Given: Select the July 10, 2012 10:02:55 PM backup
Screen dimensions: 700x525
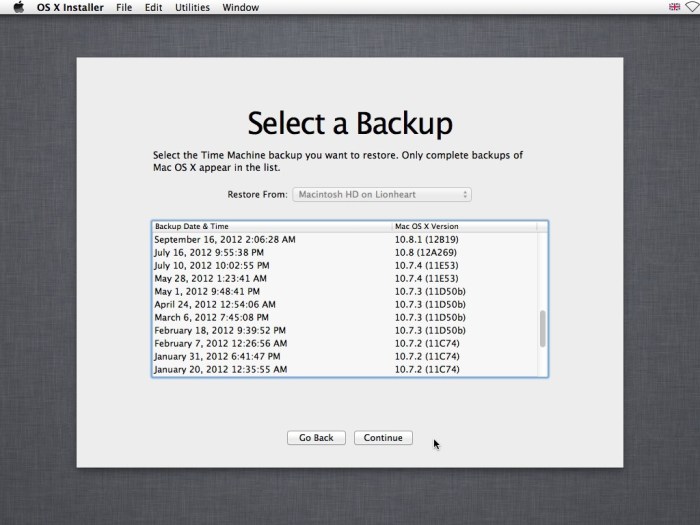Looking at the screenshot, I should point(345,266).
